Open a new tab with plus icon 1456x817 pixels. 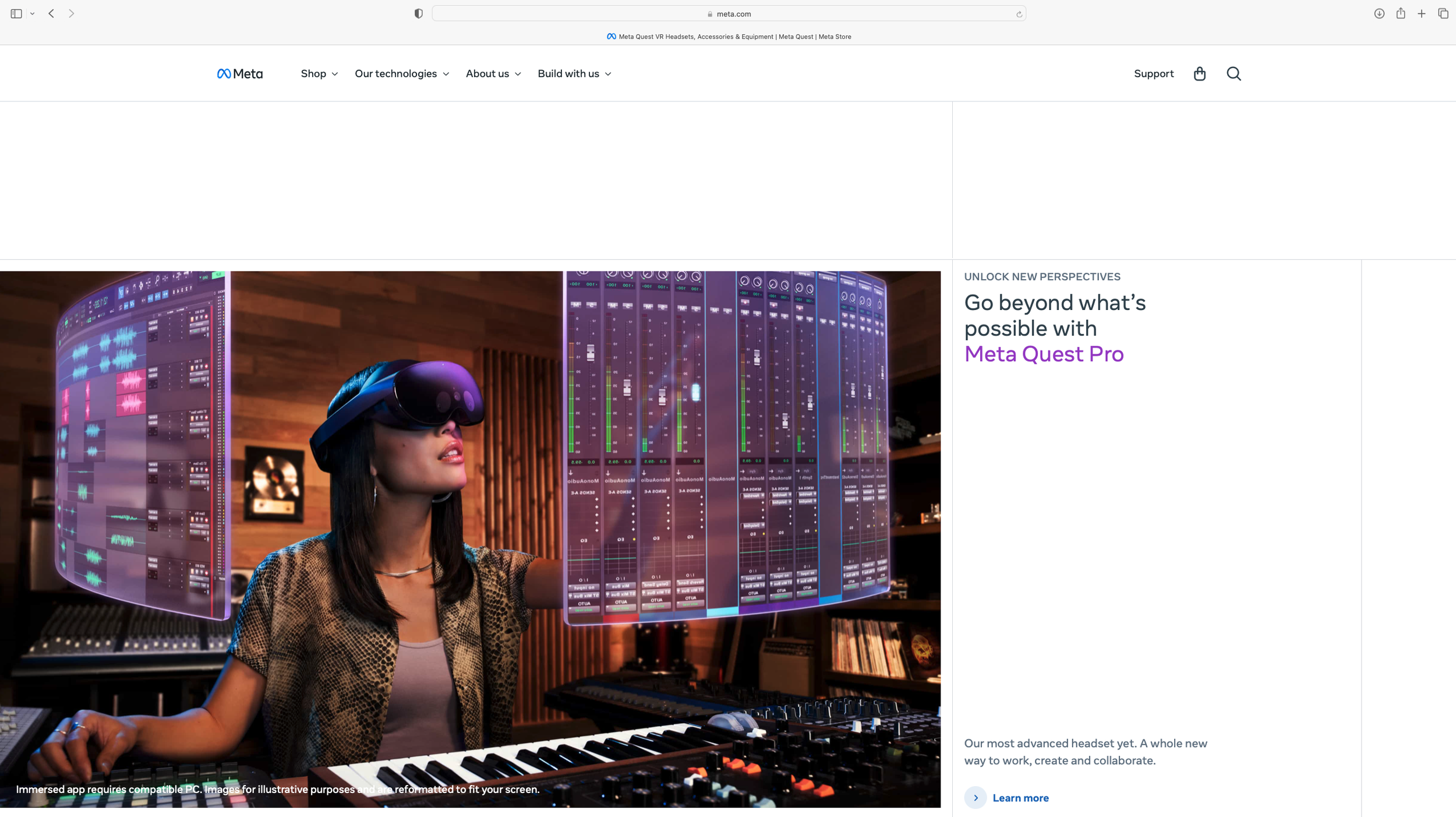click(x=1422, y=13)
